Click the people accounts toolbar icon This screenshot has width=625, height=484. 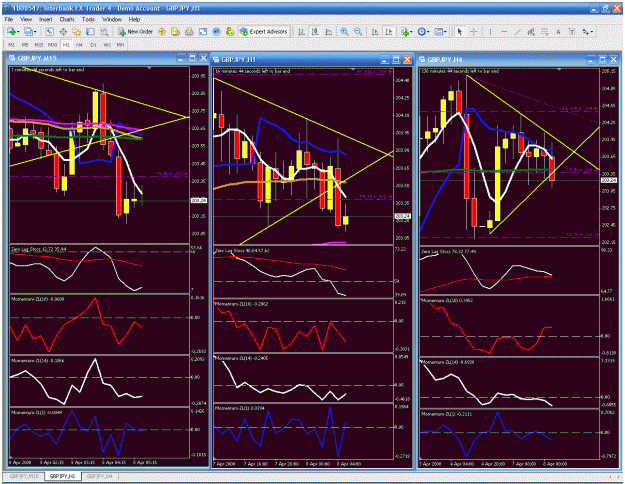pos(230,31)
